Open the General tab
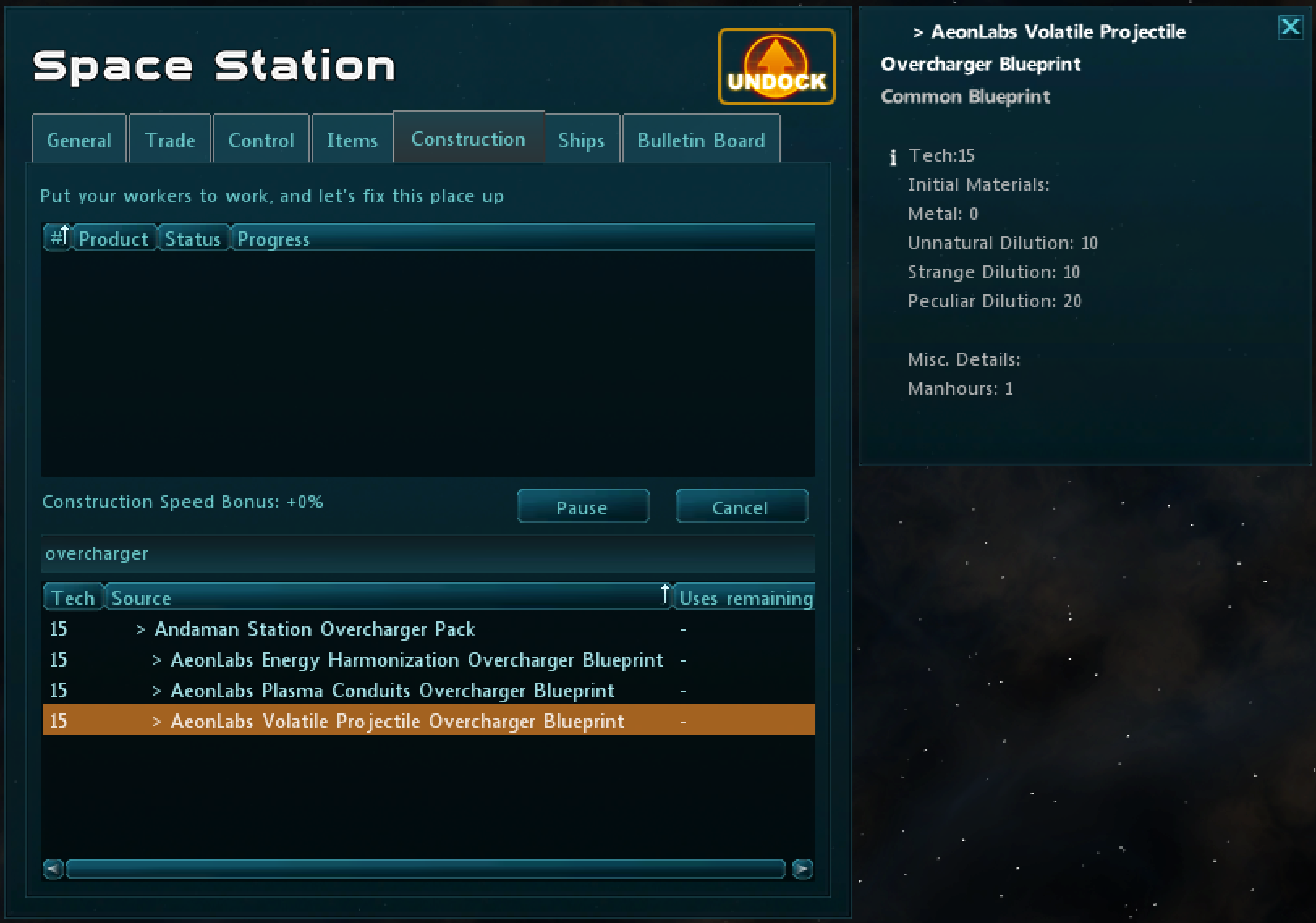The image size is (1316, 923). pos(79,140)
